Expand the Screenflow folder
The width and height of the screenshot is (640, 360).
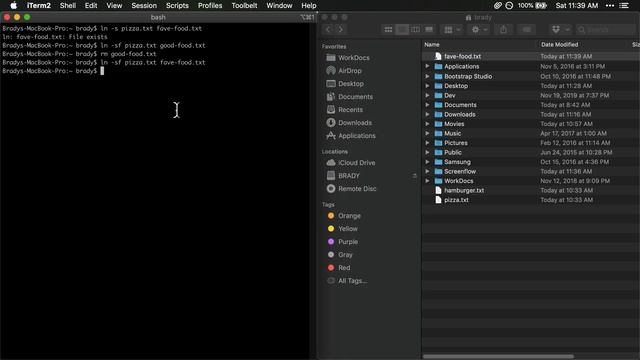(x=427, y=171)
